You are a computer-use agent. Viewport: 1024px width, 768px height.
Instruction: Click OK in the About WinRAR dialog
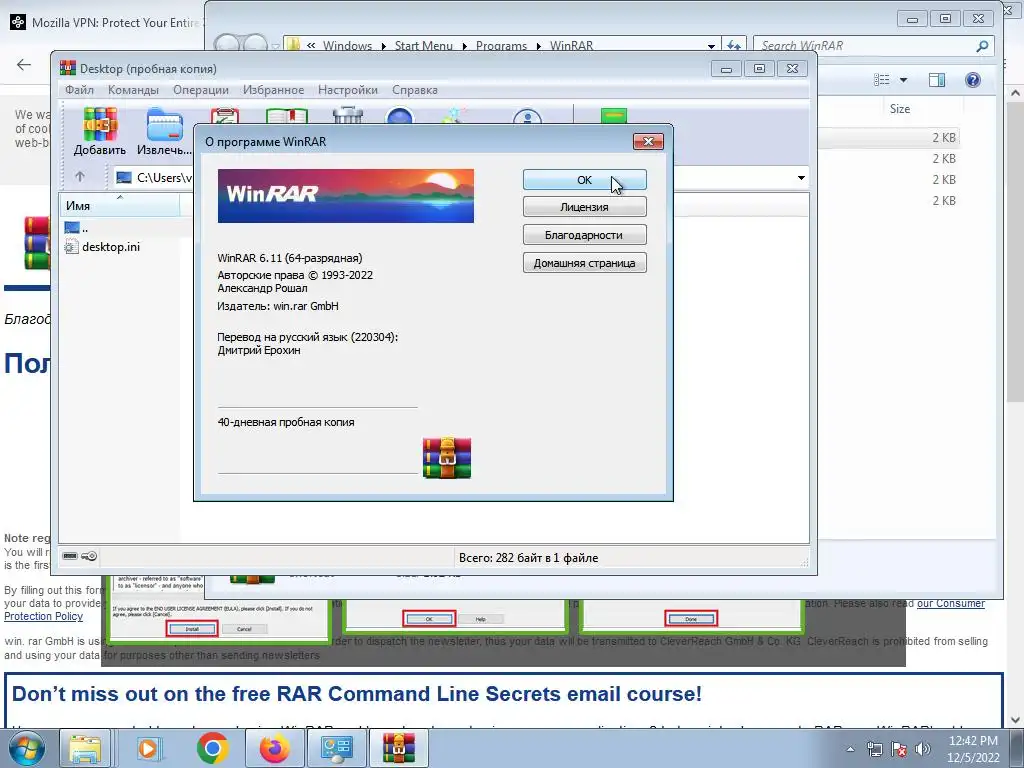click(x=584, y=180)
